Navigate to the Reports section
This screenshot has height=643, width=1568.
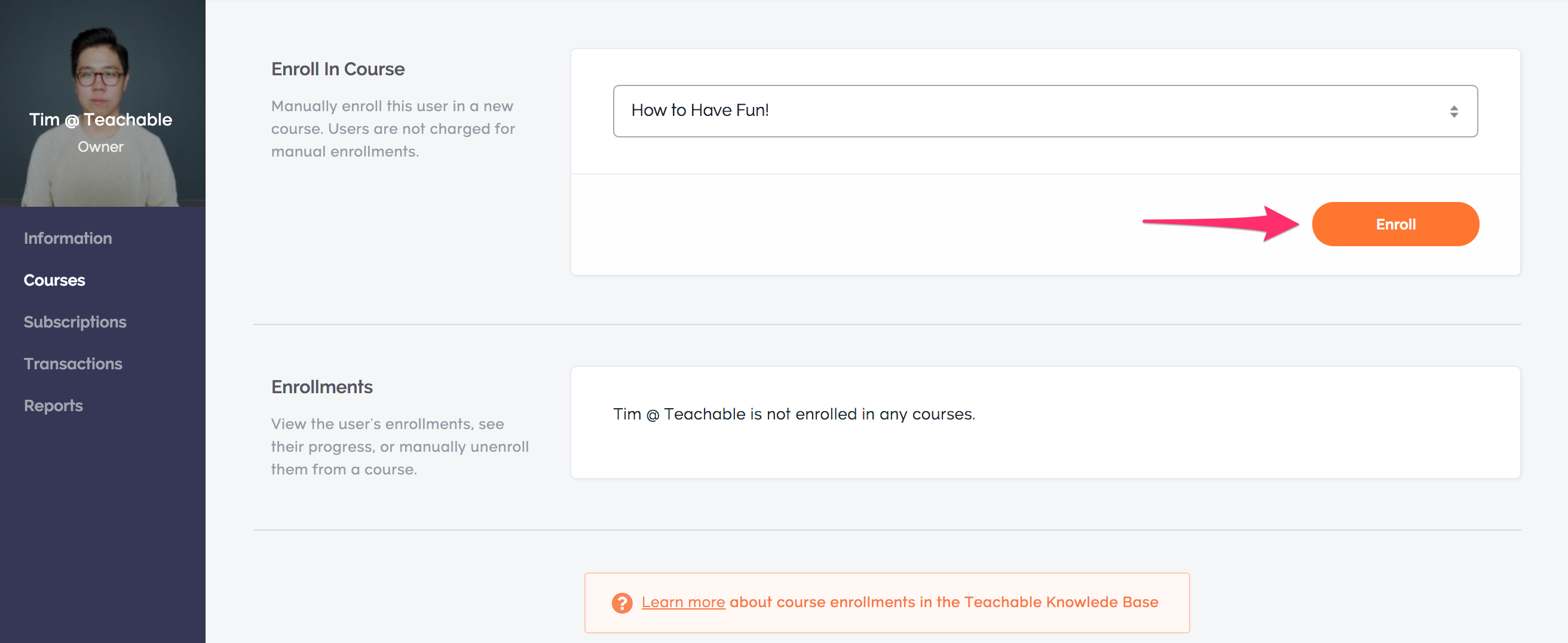pos(53,406)
